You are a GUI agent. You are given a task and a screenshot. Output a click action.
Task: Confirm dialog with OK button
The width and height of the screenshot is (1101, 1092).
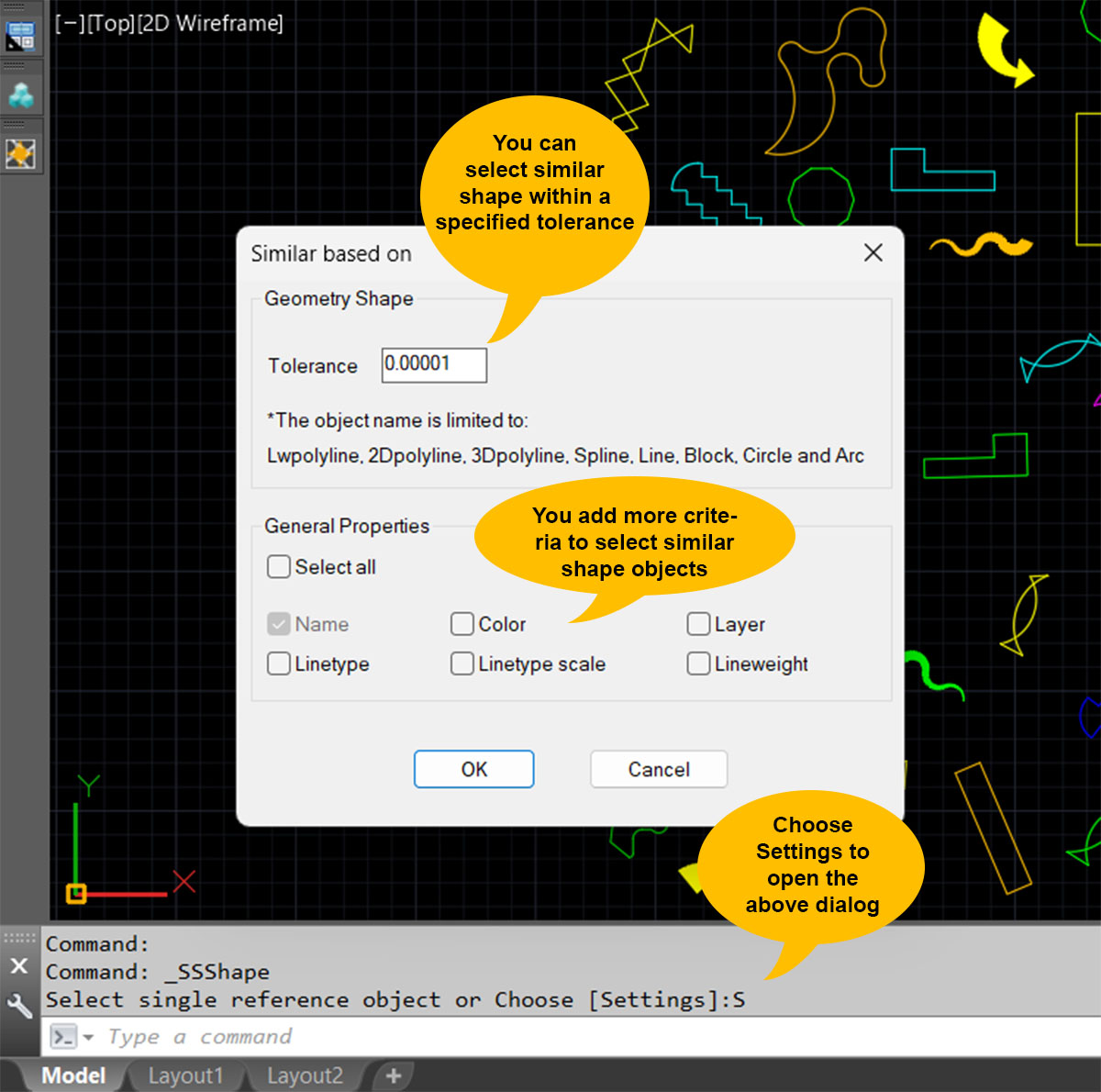pos(474,769)
